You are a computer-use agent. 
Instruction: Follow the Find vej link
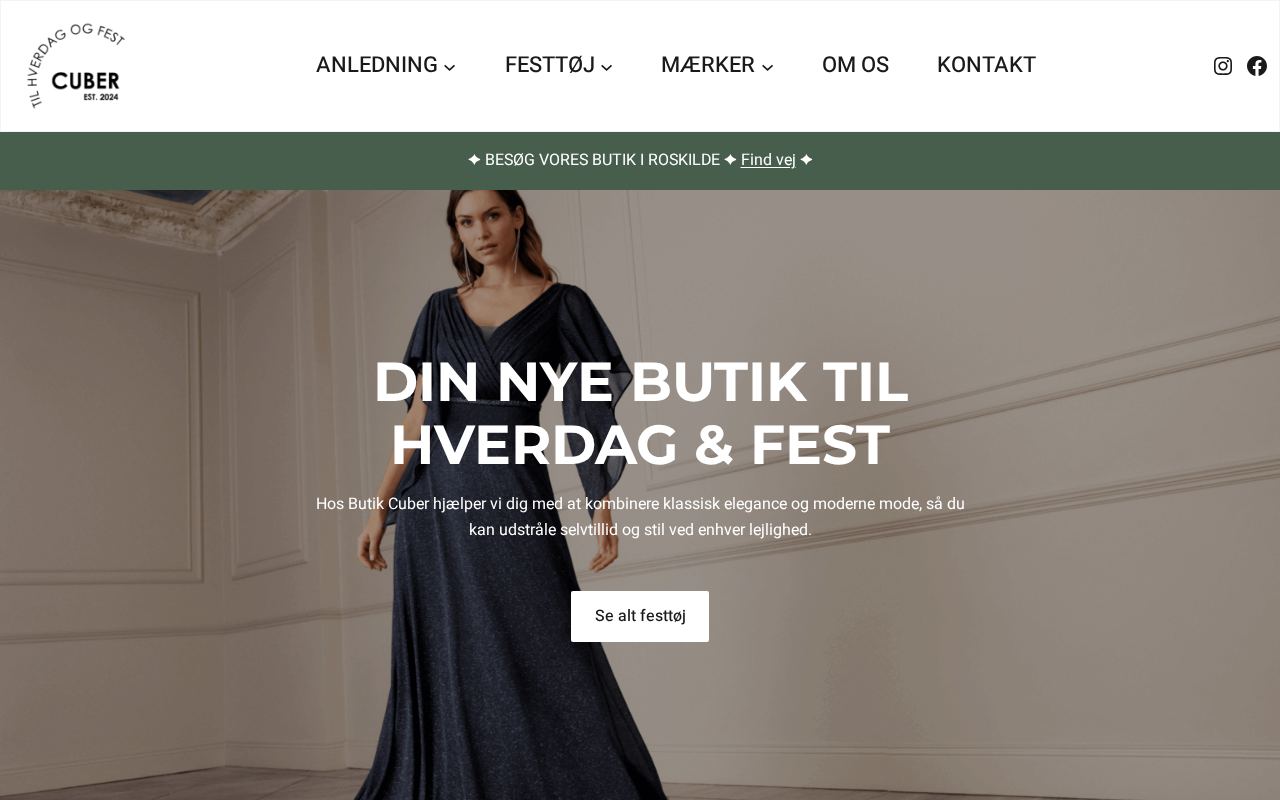[768, 160]
